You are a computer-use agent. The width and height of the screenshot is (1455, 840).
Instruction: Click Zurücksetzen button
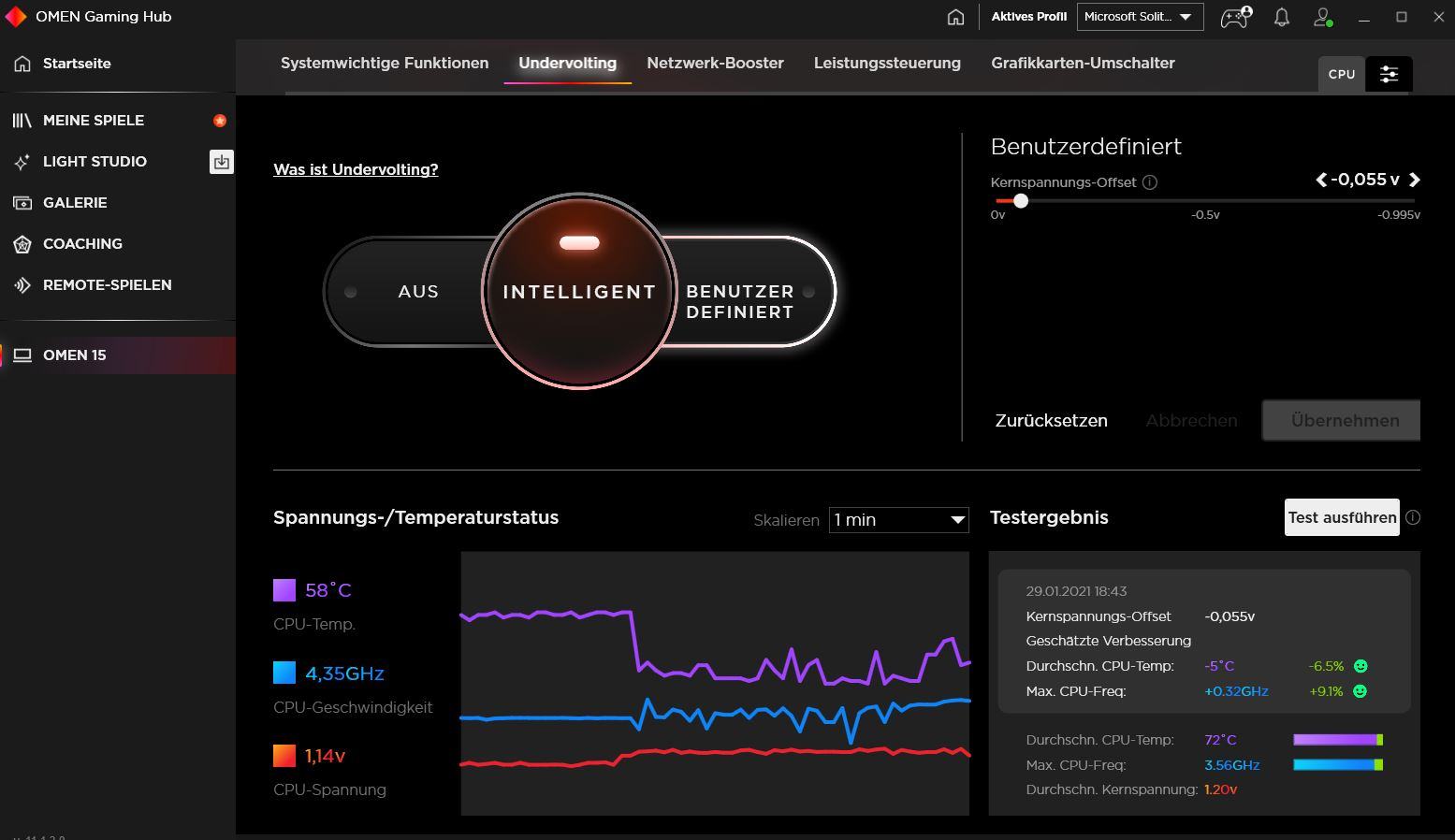click(1051, 421)
